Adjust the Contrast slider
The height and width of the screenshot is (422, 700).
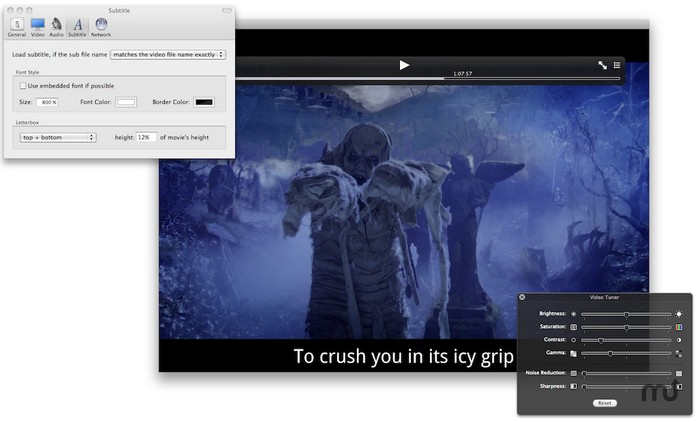tap(626, 340)
